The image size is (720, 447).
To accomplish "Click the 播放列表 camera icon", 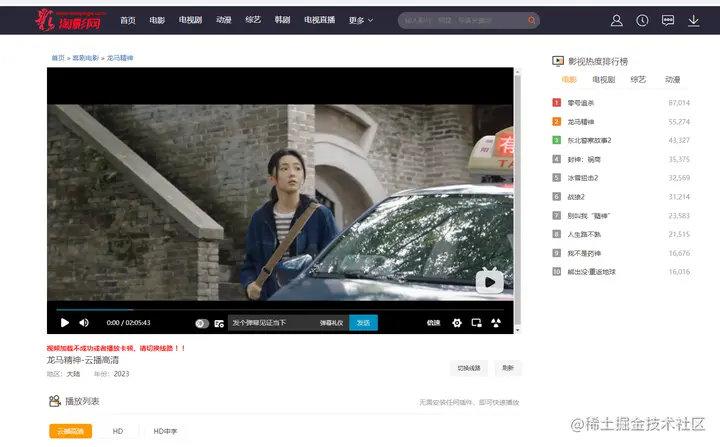I will pos(55,401).
